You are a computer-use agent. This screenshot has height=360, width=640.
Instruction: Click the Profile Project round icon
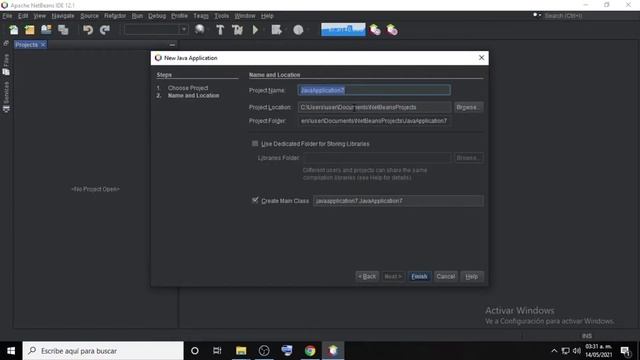click(x=298, y=30)
